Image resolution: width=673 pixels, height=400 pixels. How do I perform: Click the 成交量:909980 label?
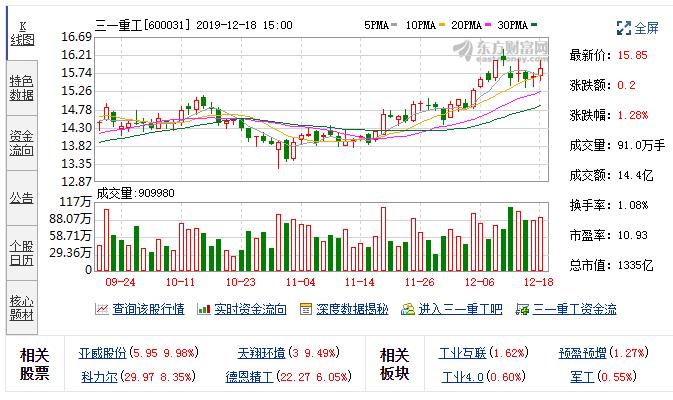point(135,193)
